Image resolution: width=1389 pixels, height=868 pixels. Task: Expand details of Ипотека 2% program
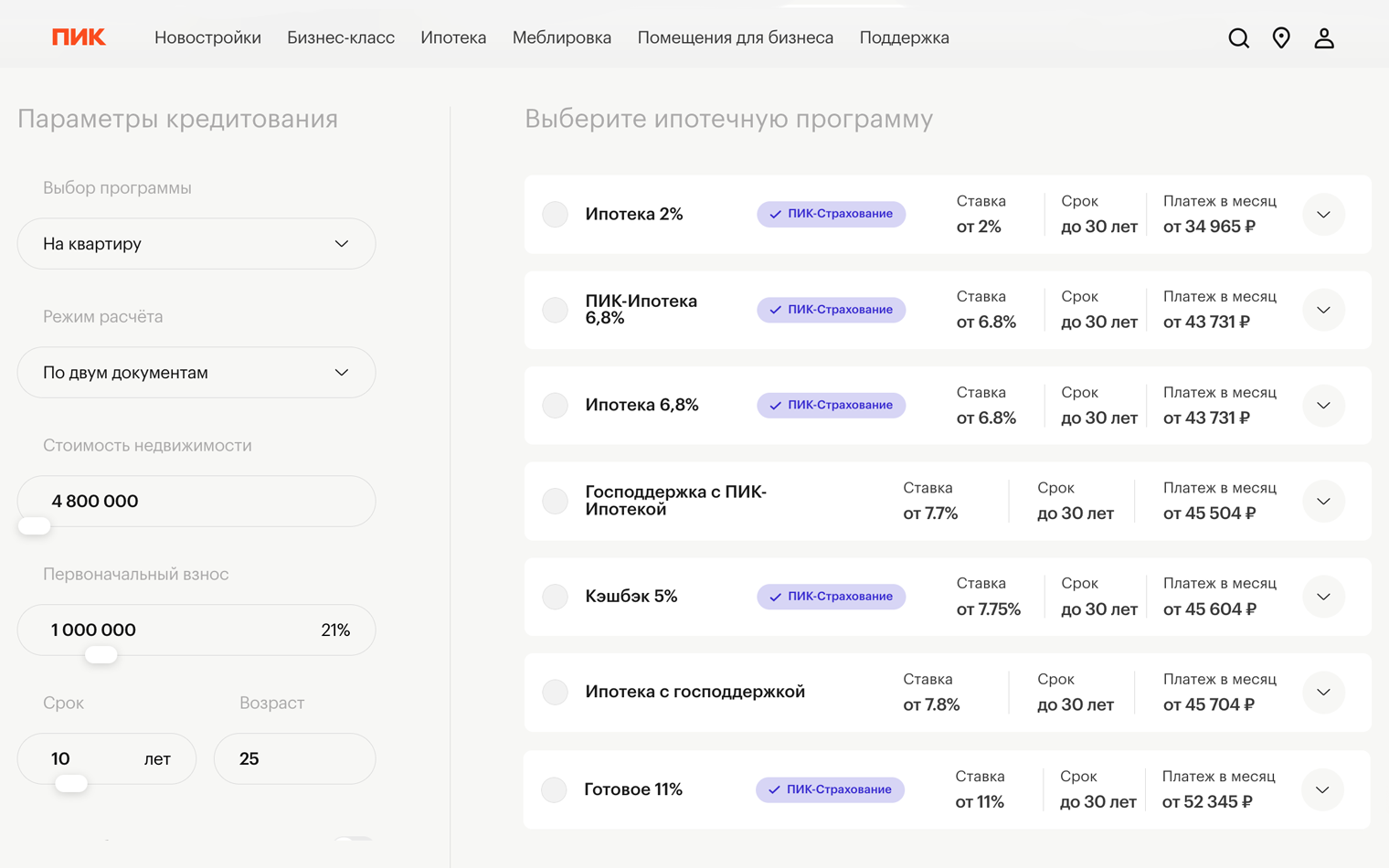tap(1323, 215)
